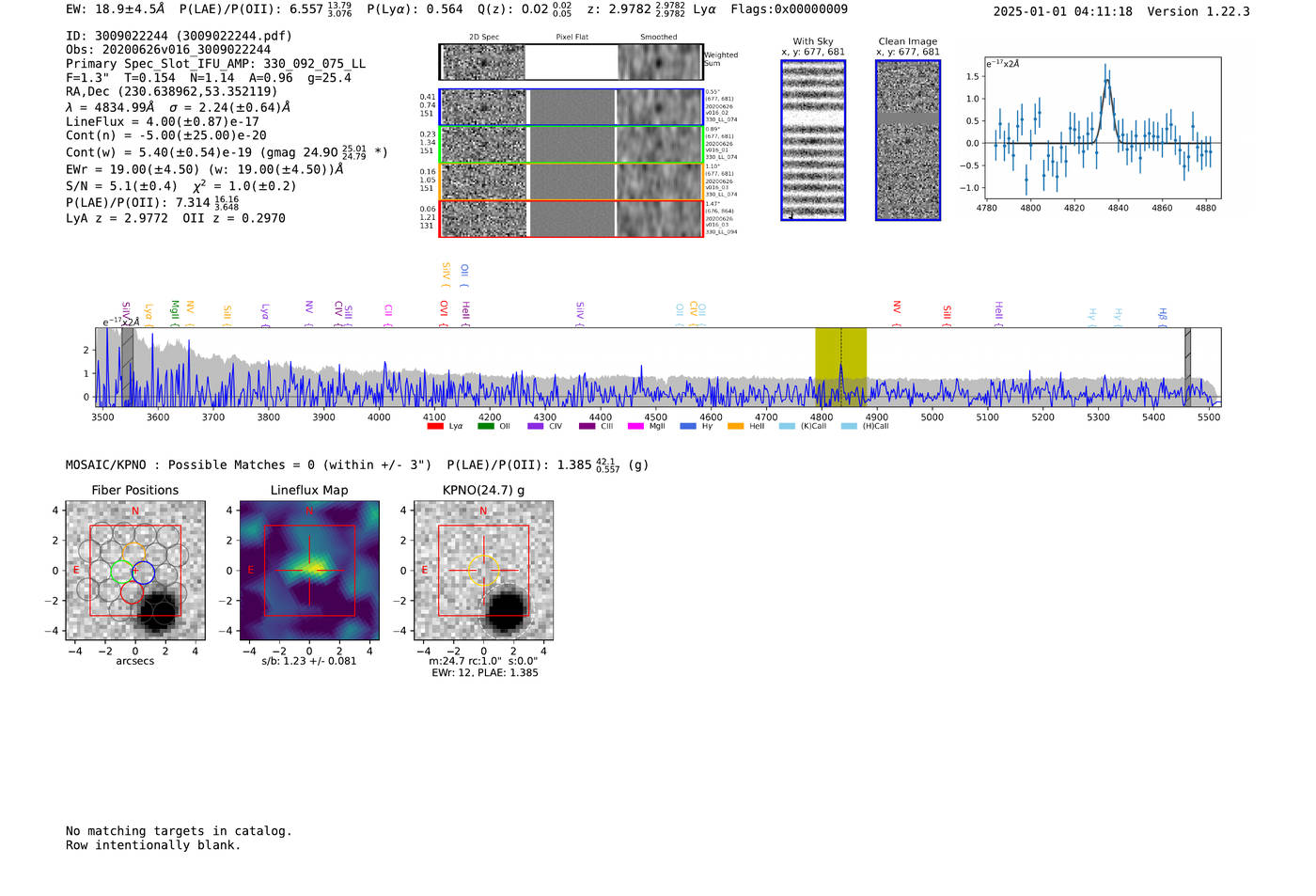Click the No matching targets in catalog text

tap(179, 831)
